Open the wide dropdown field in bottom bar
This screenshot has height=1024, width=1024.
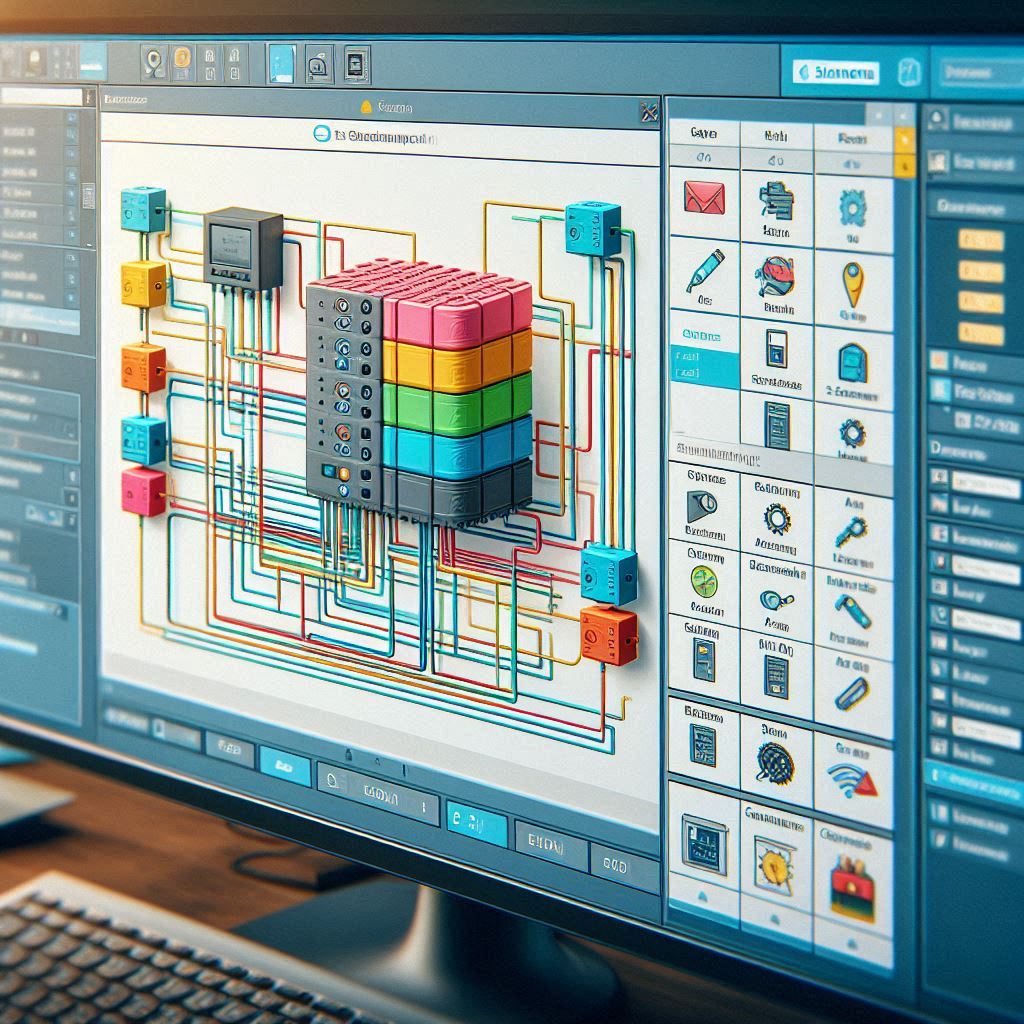pos(378,794)
